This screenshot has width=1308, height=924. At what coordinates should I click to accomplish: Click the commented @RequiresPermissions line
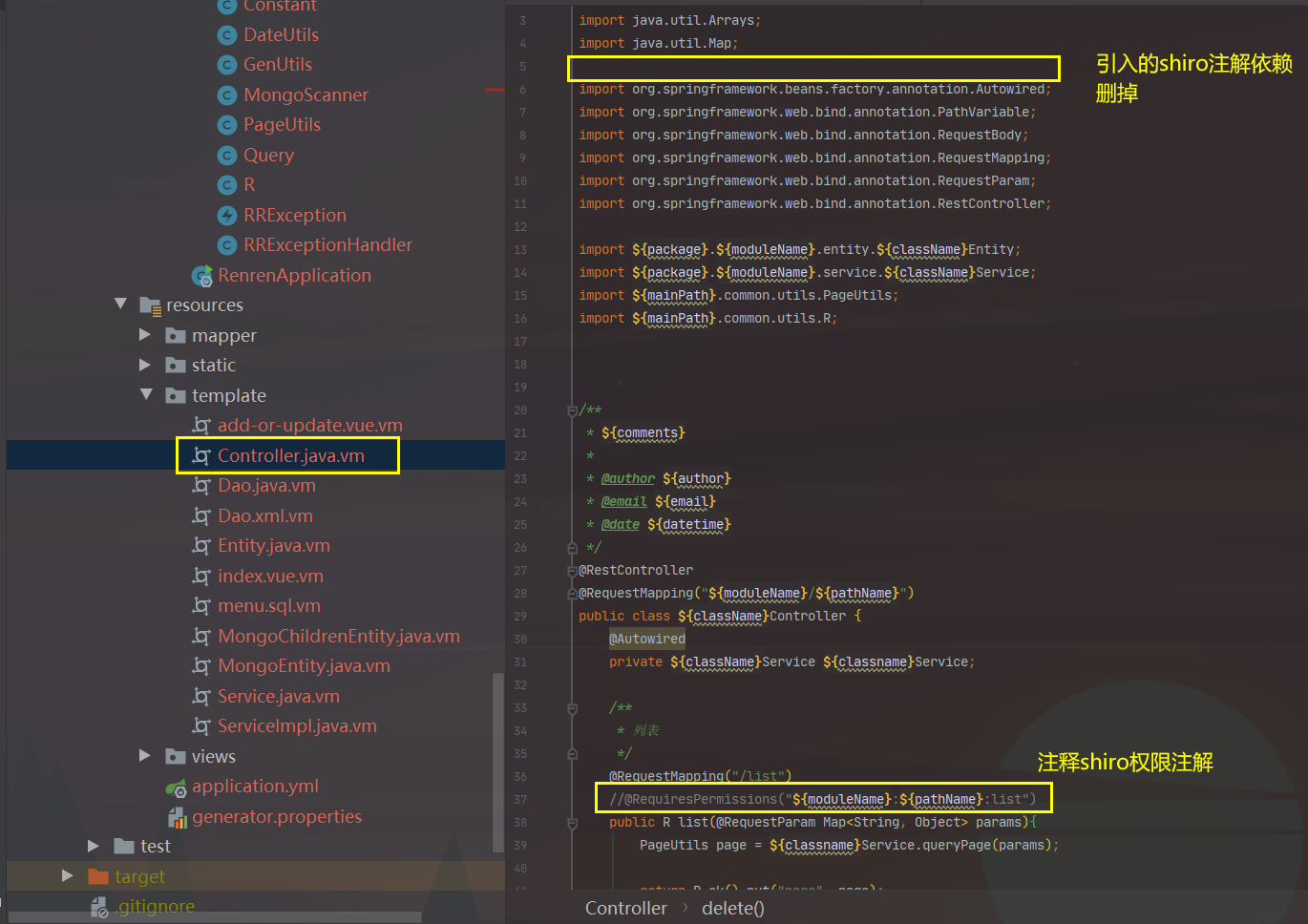822,800
